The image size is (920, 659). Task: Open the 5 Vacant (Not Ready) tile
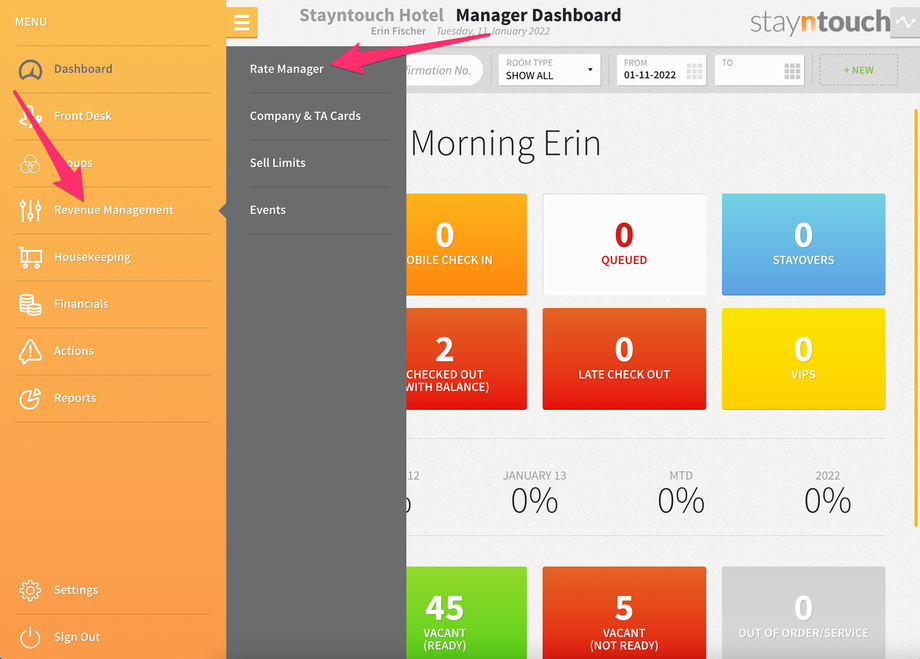[x=624, y=613]
